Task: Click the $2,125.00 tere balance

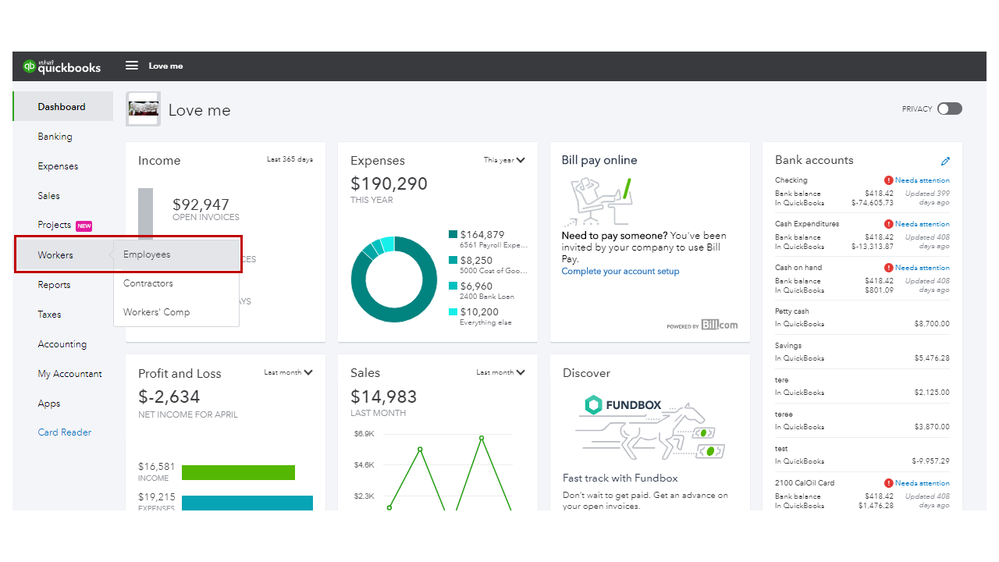Action: [932, 392]
